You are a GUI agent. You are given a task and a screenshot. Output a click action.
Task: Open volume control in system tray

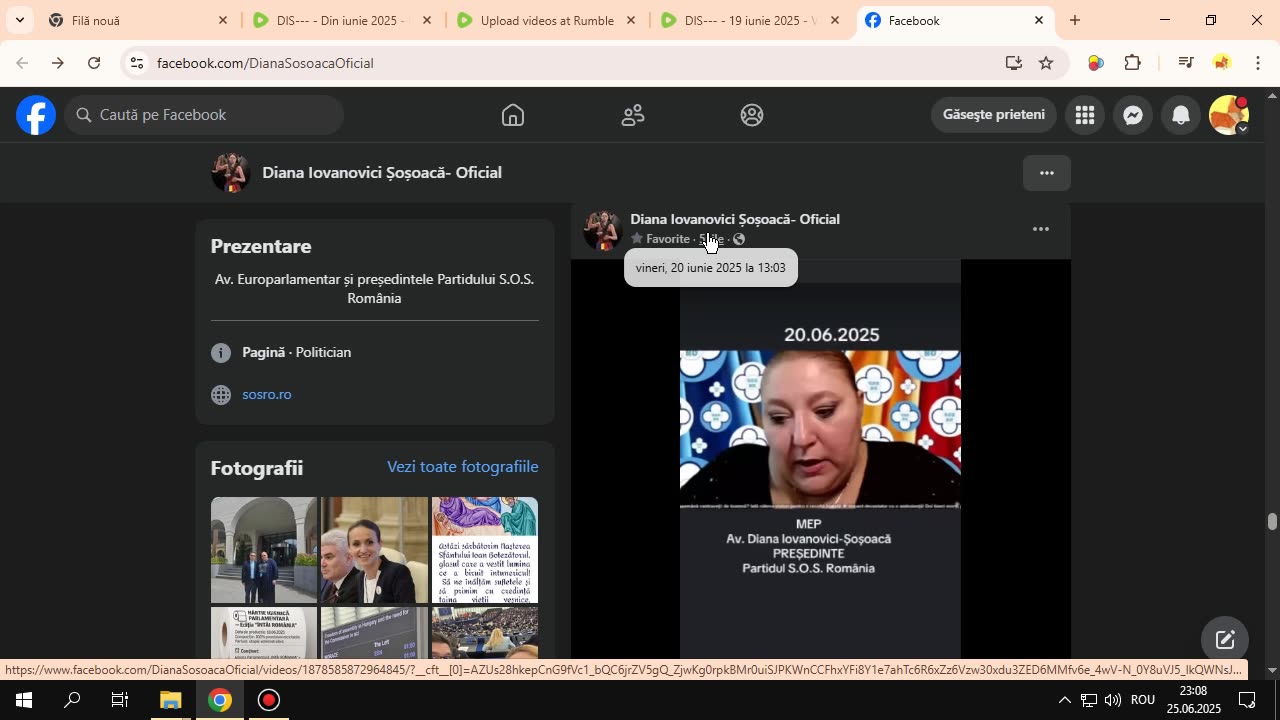tap(1112, 700)
